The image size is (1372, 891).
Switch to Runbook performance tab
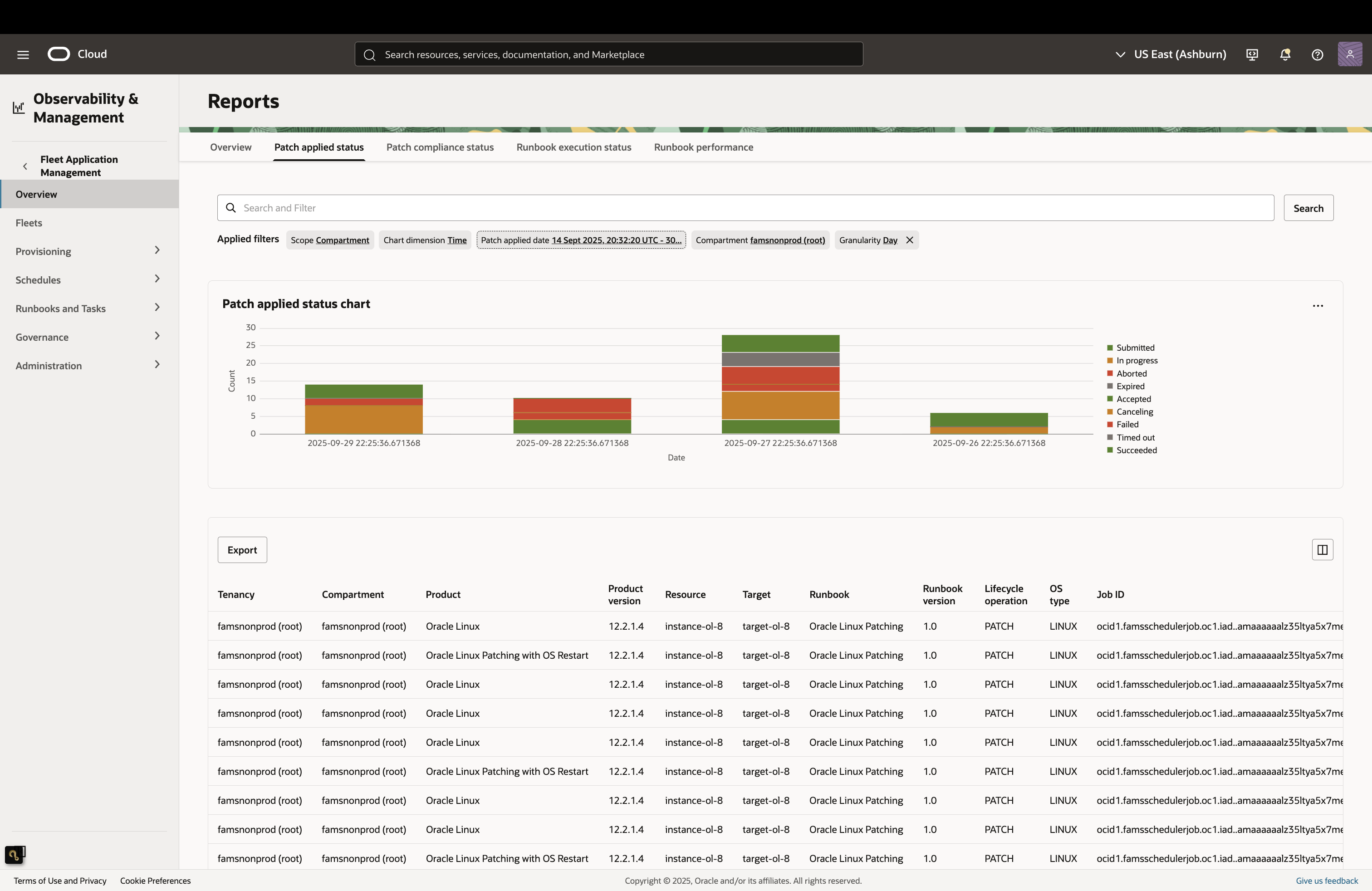click(x=703, y=147)
